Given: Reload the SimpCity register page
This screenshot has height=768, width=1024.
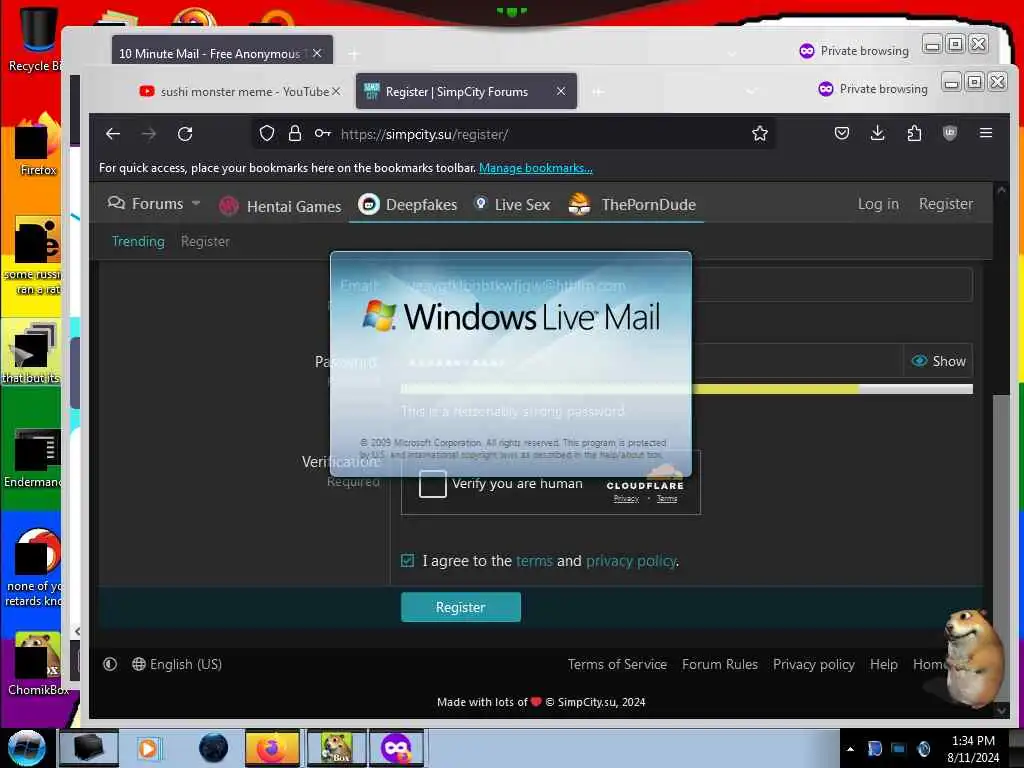Looking at the screenshot, I should pos(185,134).
